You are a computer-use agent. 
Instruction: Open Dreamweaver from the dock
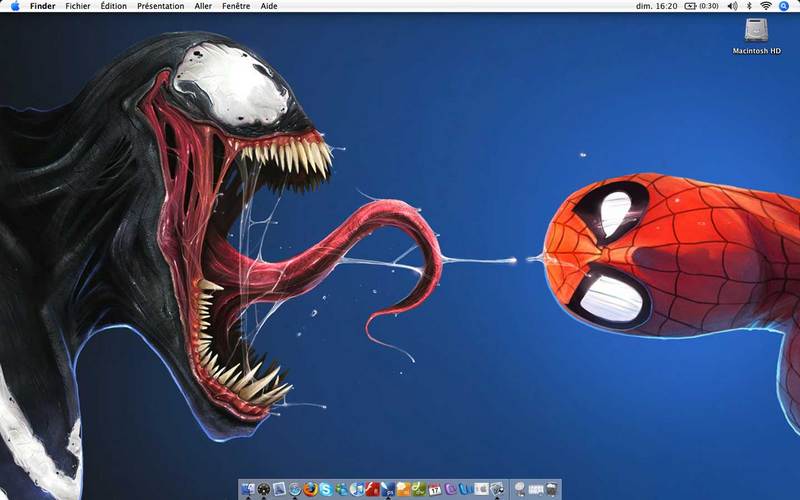419,489
